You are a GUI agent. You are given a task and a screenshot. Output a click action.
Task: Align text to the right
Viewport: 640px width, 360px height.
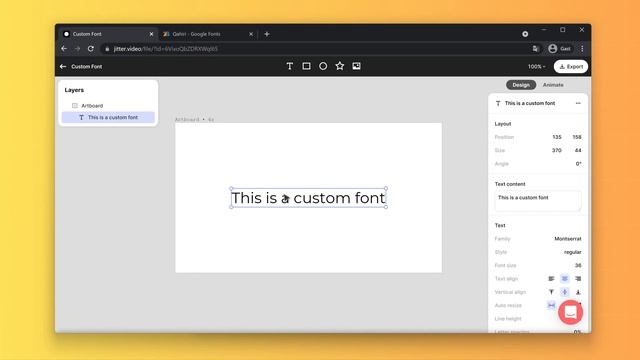point(578,279)
